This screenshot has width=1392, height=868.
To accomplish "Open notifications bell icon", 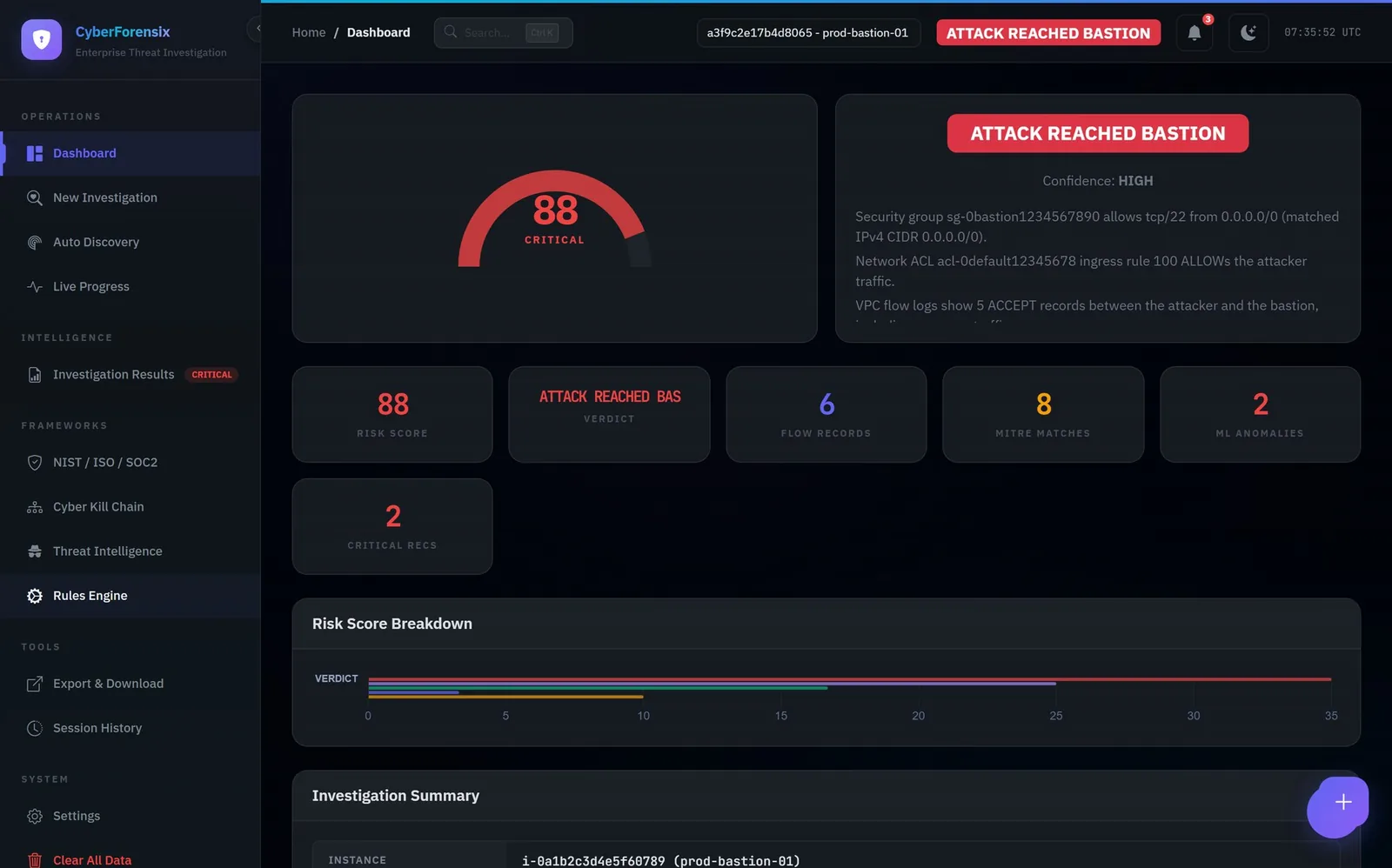I will pyautogui.click(x=1195, y=33).
